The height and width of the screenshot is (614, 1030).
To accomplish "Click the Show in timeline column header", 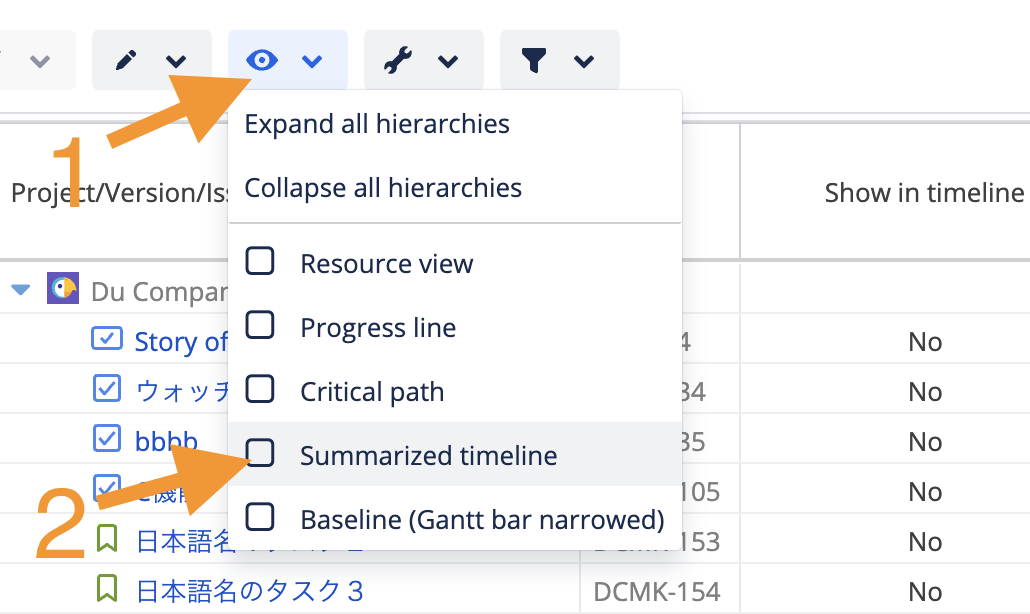I will click(924, 193).
